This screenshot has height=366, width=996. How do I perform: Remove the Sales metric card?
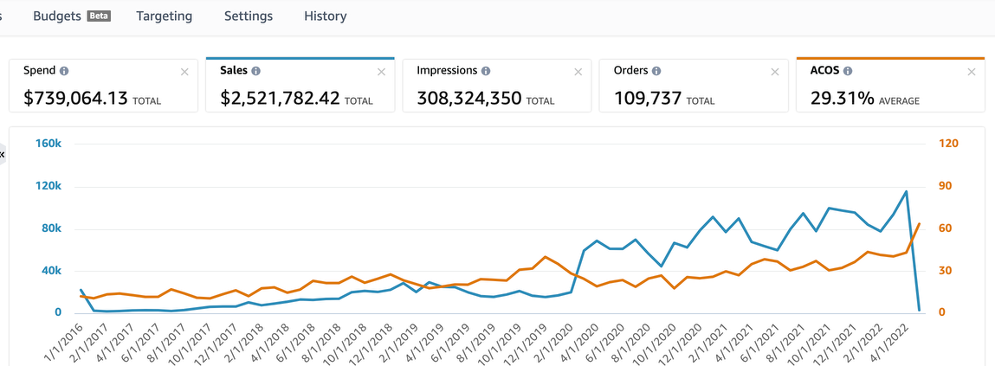coord(381,72)
